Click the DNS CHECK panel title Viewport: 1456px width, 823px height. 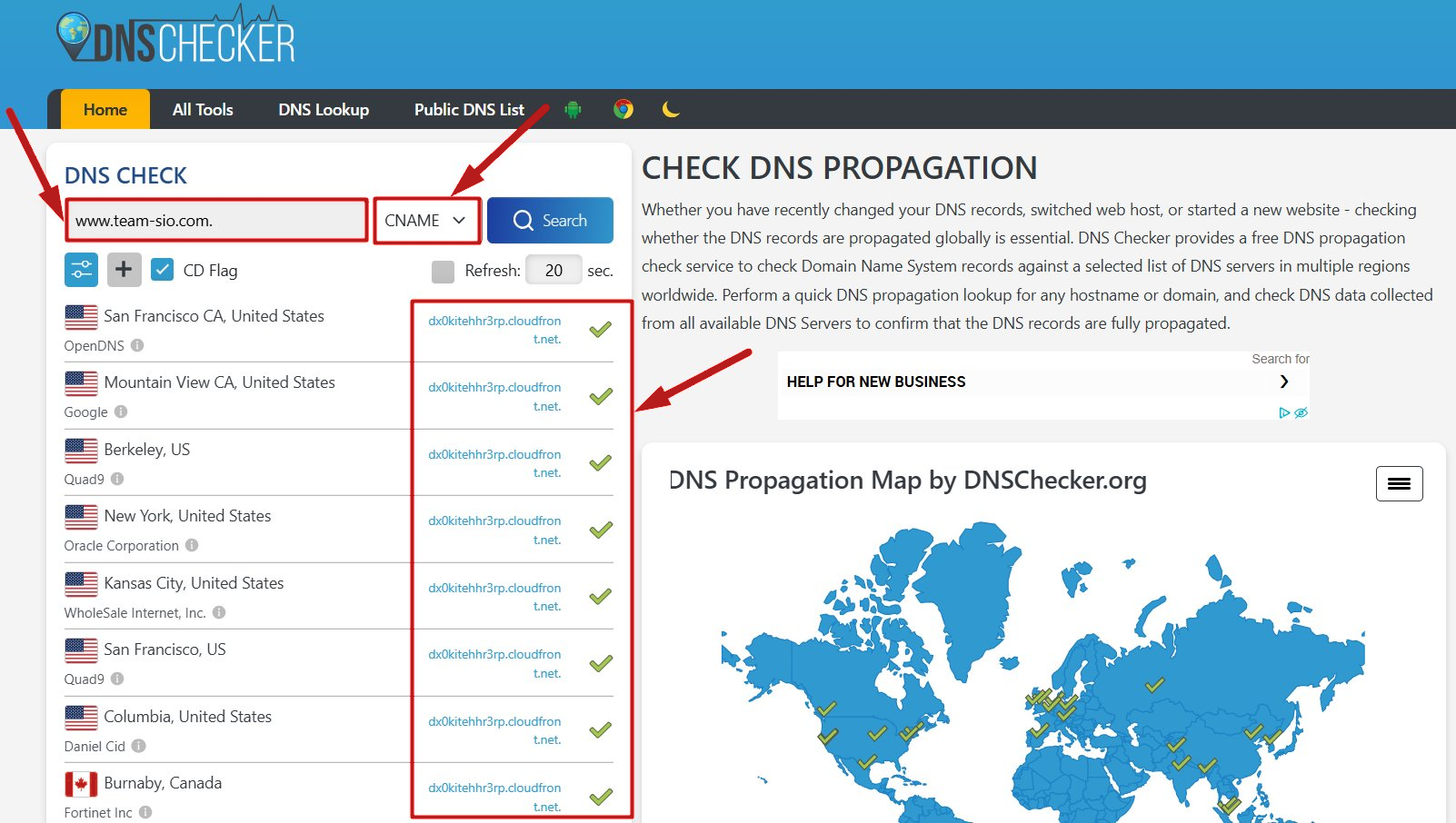point(126,175)
